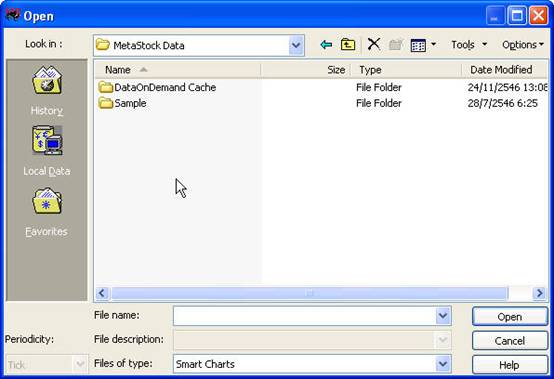The image size is (554, 379).
Task: Select the DataOnDemand Cache name text
Action: pos(165,87)
